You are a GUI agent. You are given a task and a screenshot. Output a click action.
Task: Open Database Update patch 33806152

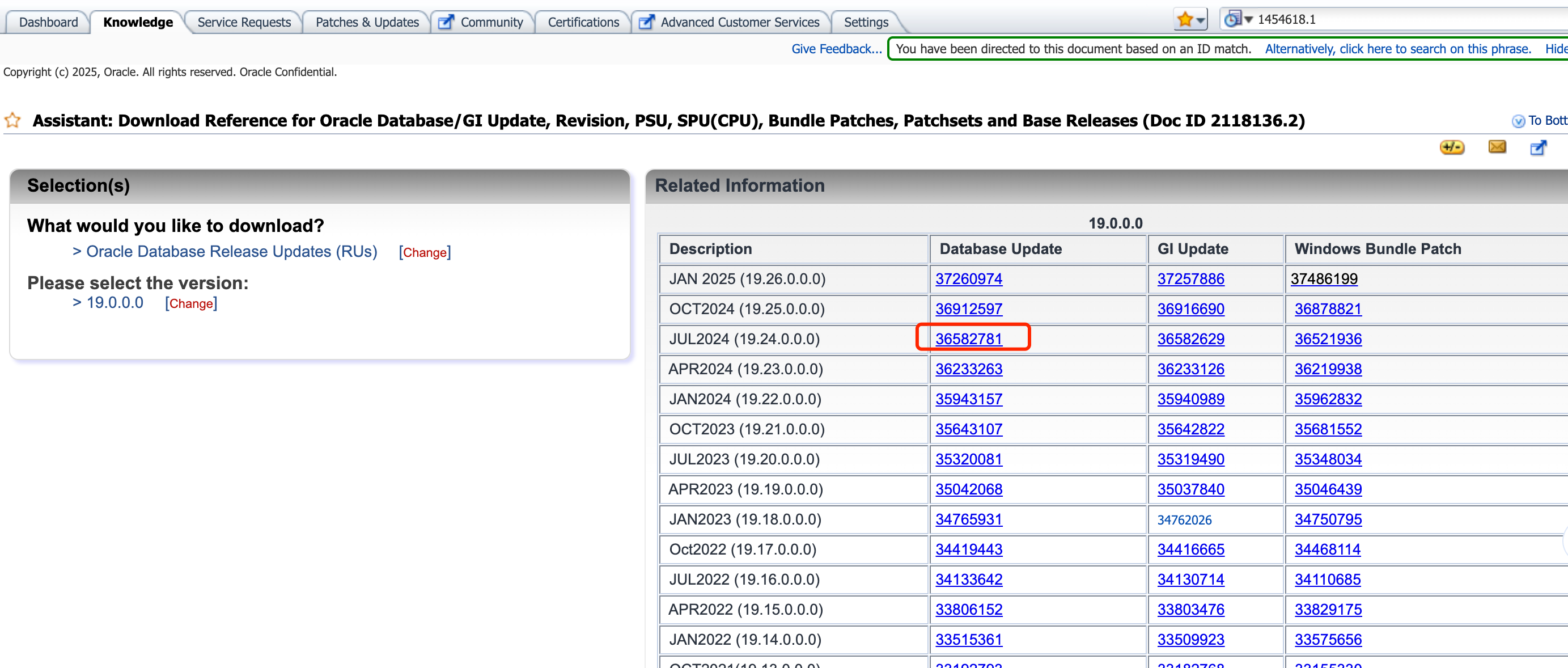click(968, 610)
